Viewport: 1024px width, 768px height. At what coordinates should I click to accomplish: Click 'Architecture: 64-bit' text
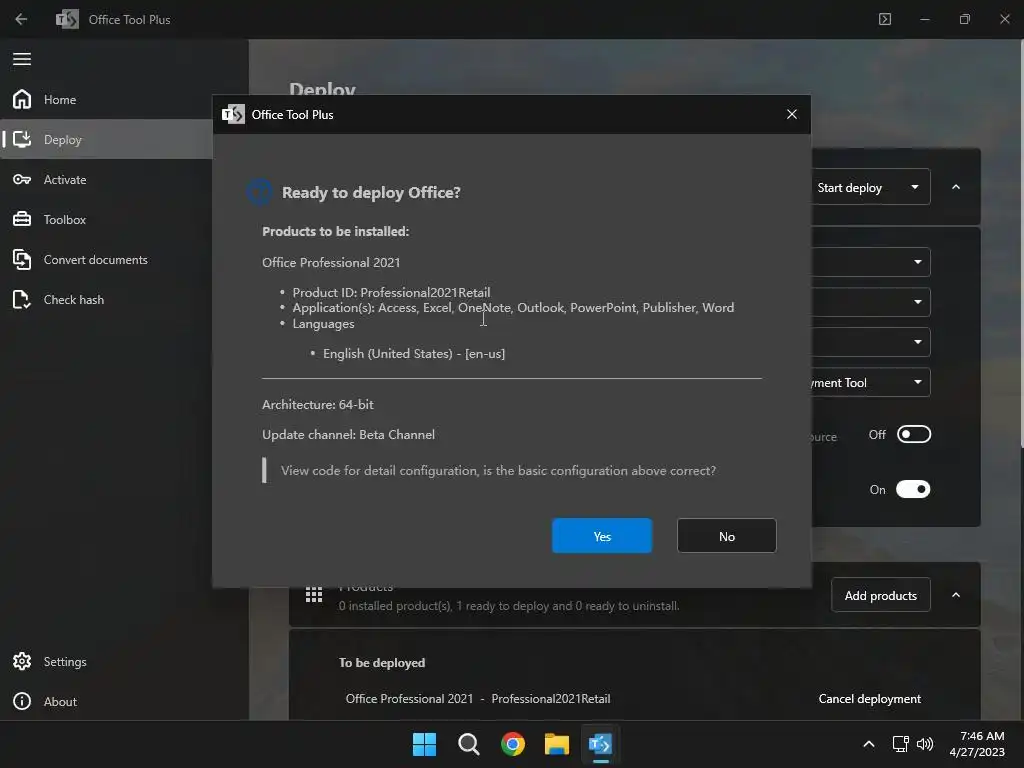(318, 404)
